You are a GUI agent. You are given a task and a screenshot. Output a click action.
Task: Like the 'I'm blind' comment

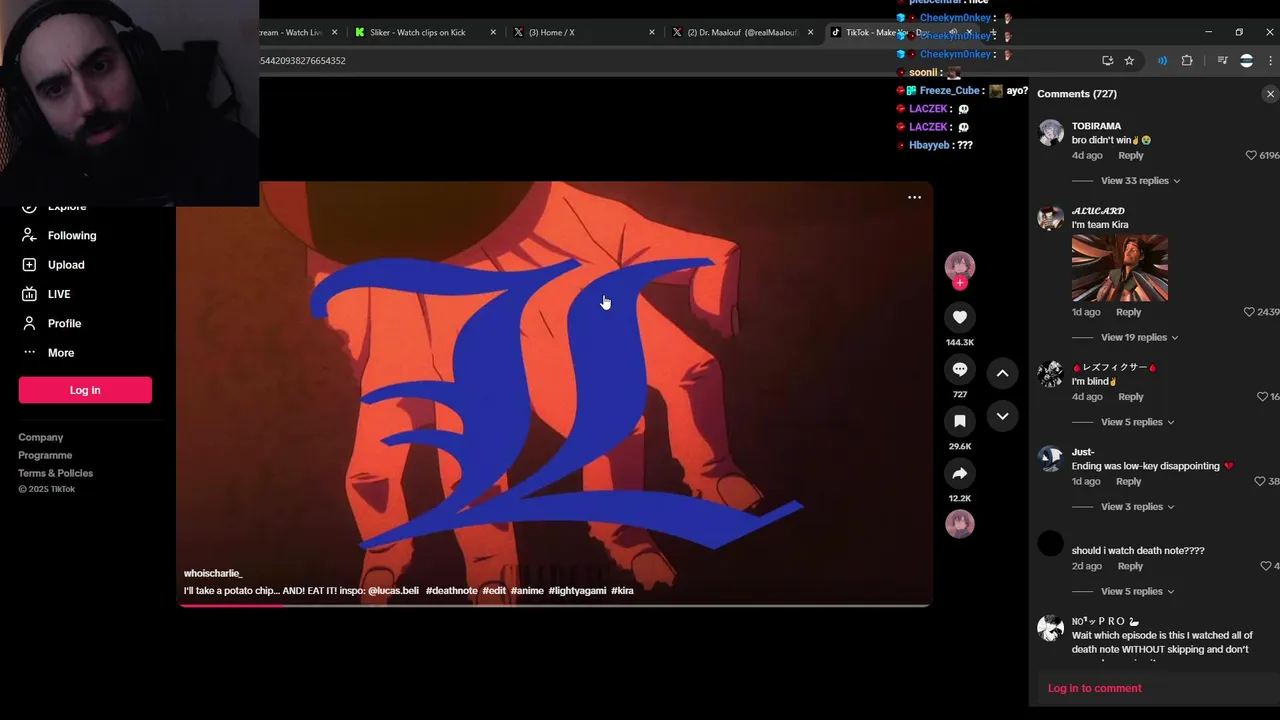tap(1262, 397)
